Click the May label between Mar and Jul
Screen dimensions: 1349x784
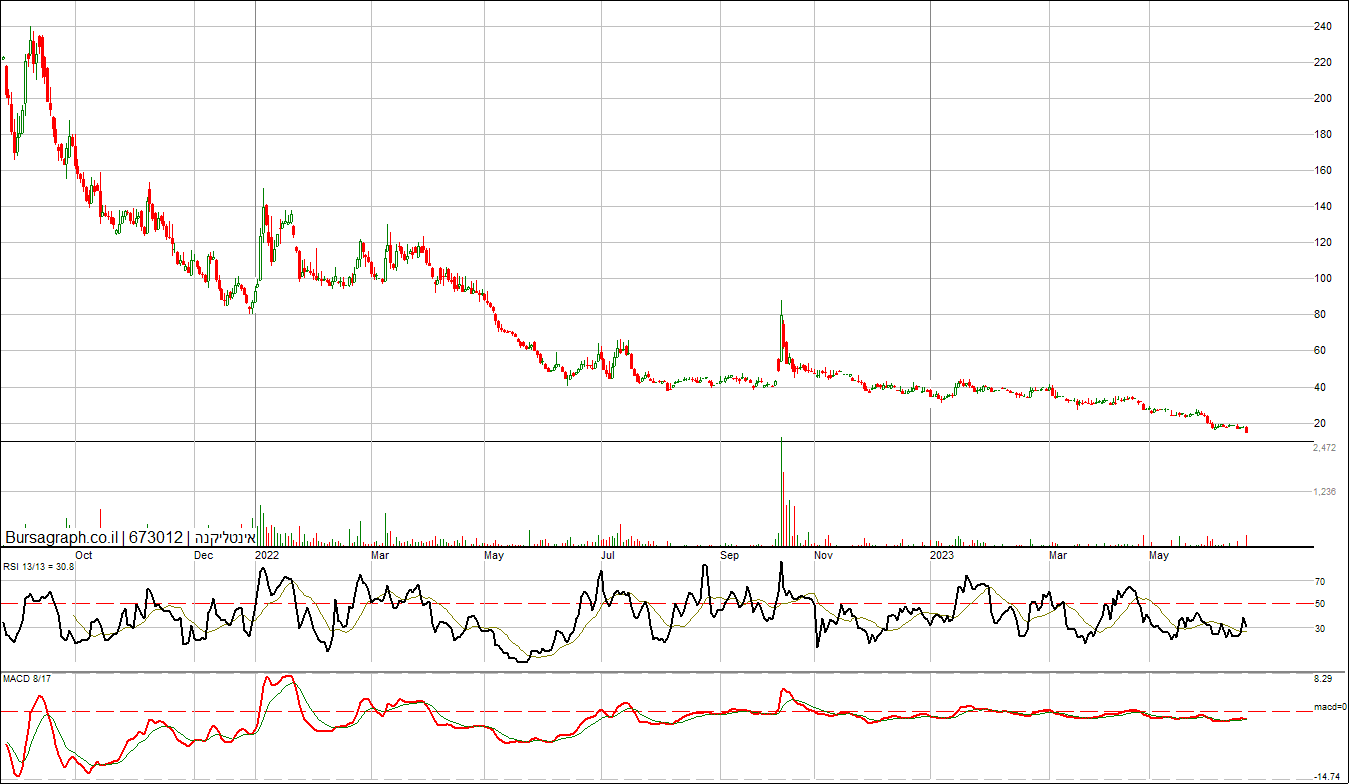494,554
